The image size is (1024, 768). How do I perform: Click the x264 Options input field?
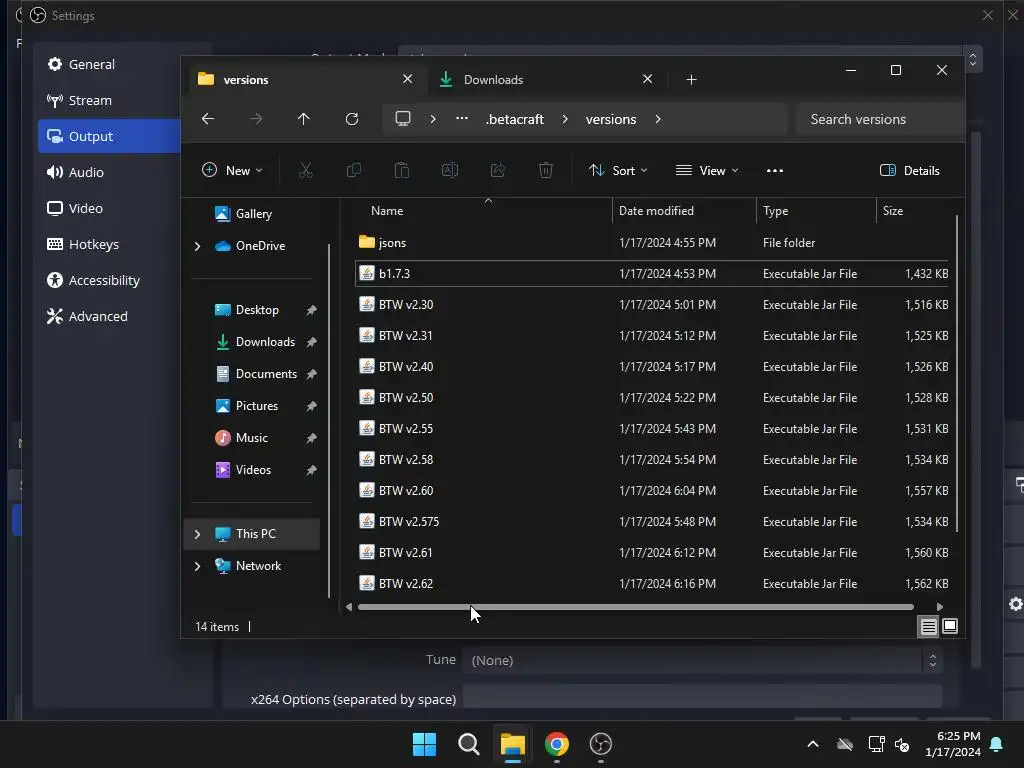coord(702,698)
